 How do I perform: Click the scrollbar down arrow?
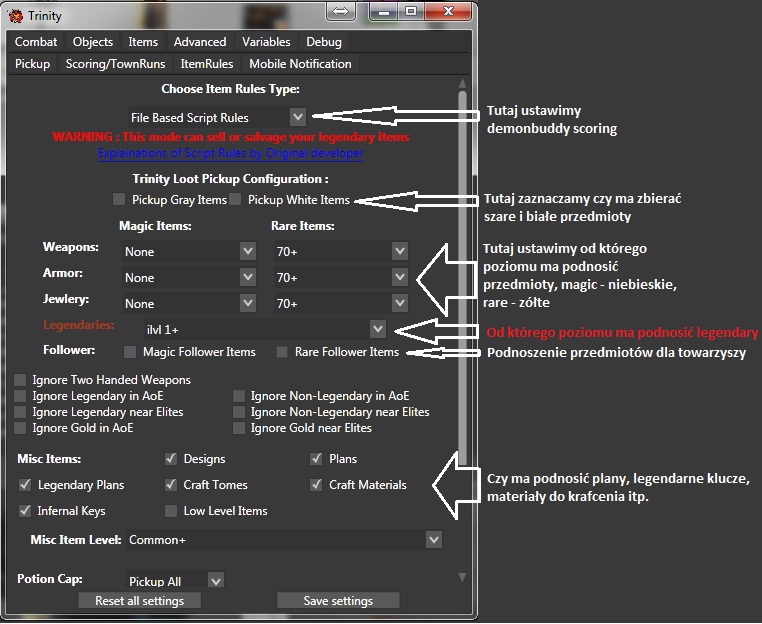point(462,577)
